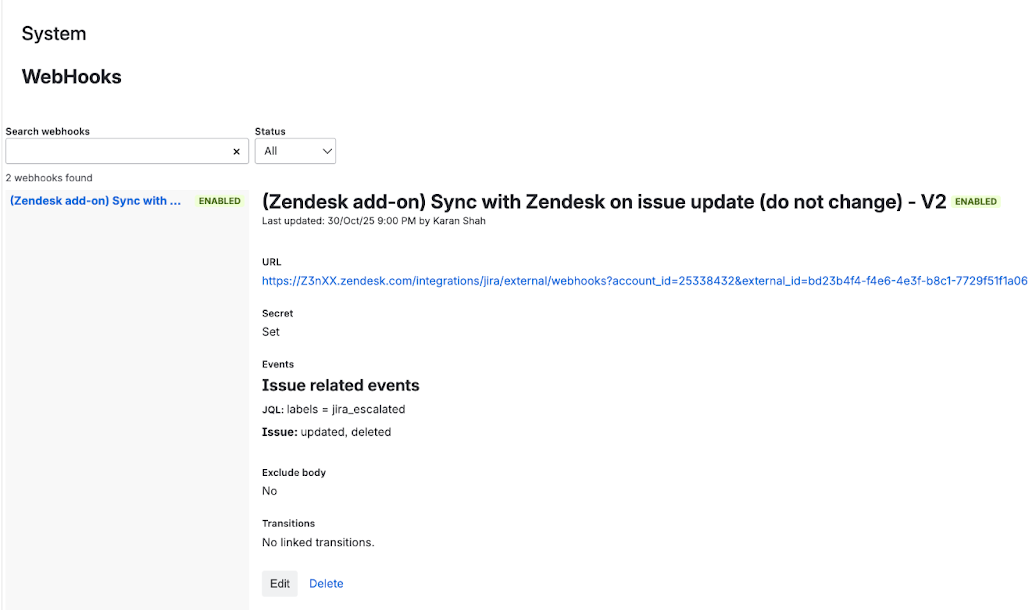Click the WebHooks page heading
Screen dimensions: 1034x610
coord(72,77)
